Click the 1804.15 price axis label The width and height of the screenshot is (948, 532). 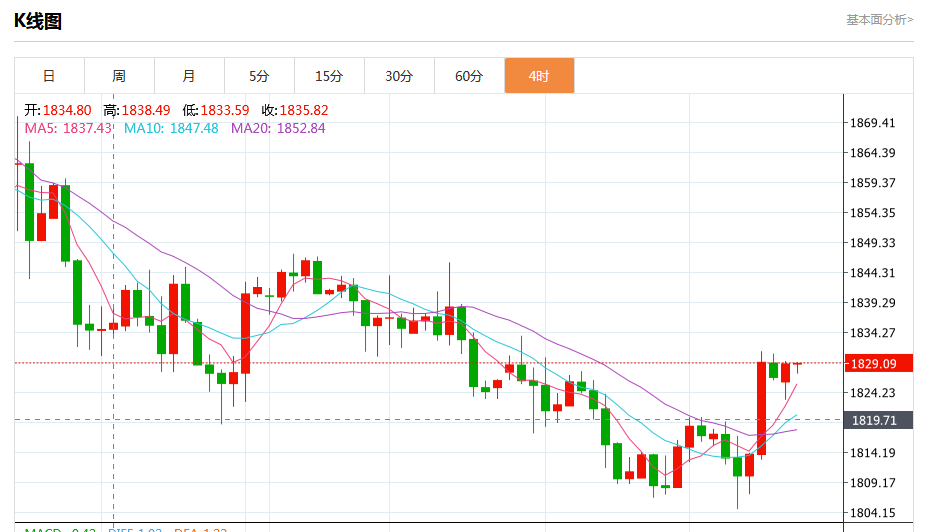tap(872, 513)
